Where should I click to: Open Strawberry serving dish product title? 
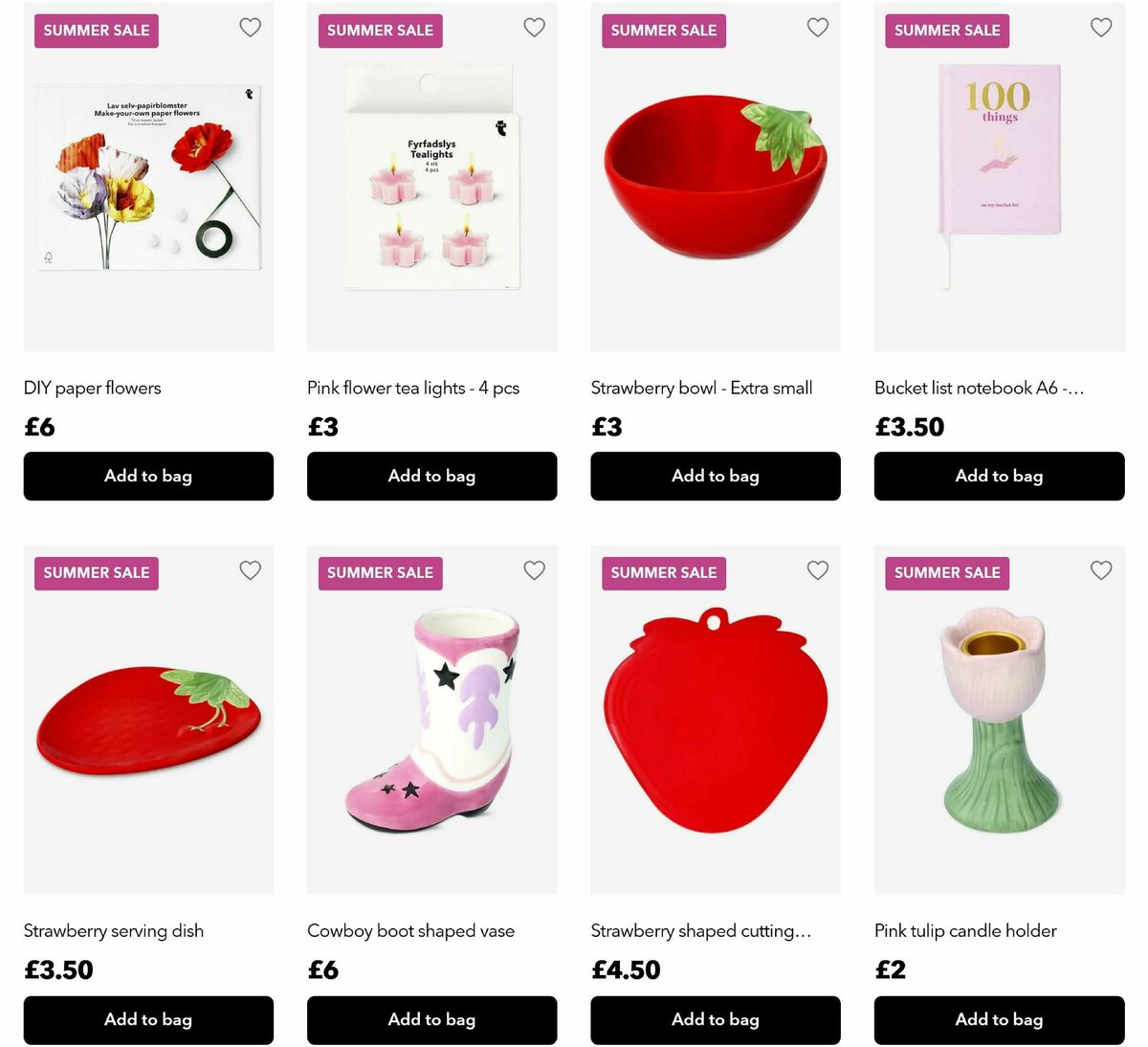coord(114,931)
